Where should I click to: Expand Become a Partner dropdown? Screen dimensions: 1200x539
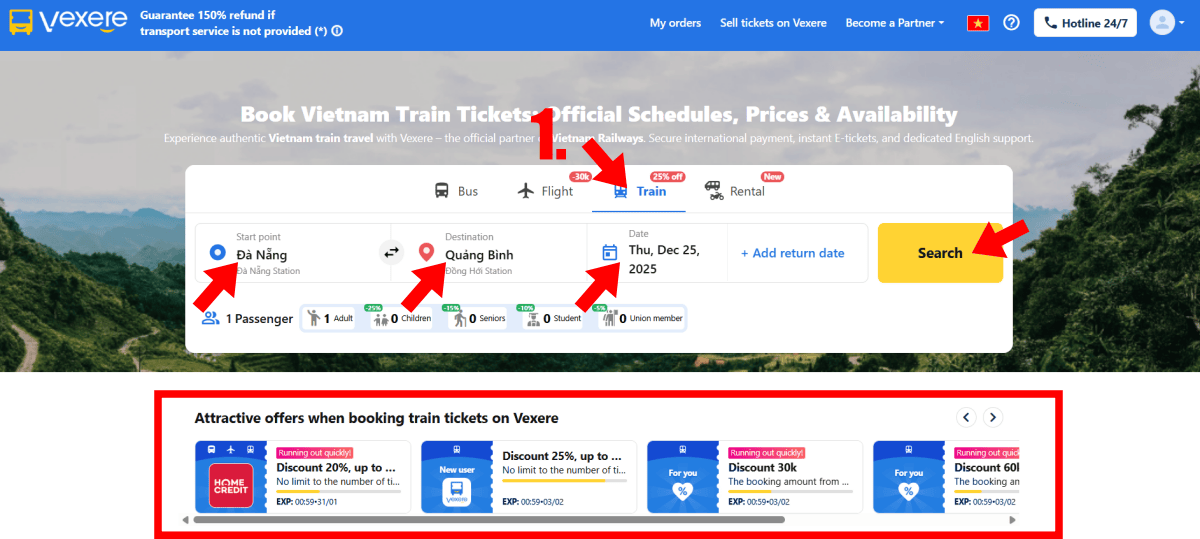click(894, 22)
